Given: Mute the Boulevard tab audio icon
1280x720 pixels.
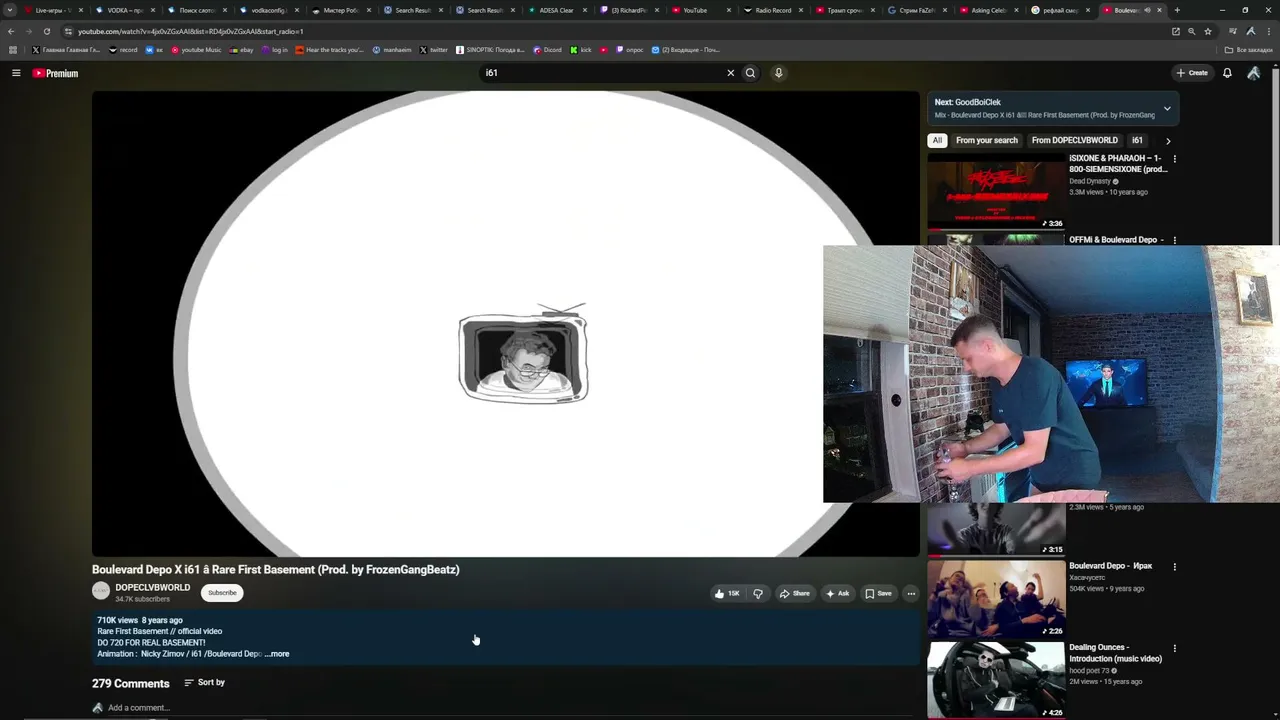Looking at the screenshot, I should (x=1147, y=10).
